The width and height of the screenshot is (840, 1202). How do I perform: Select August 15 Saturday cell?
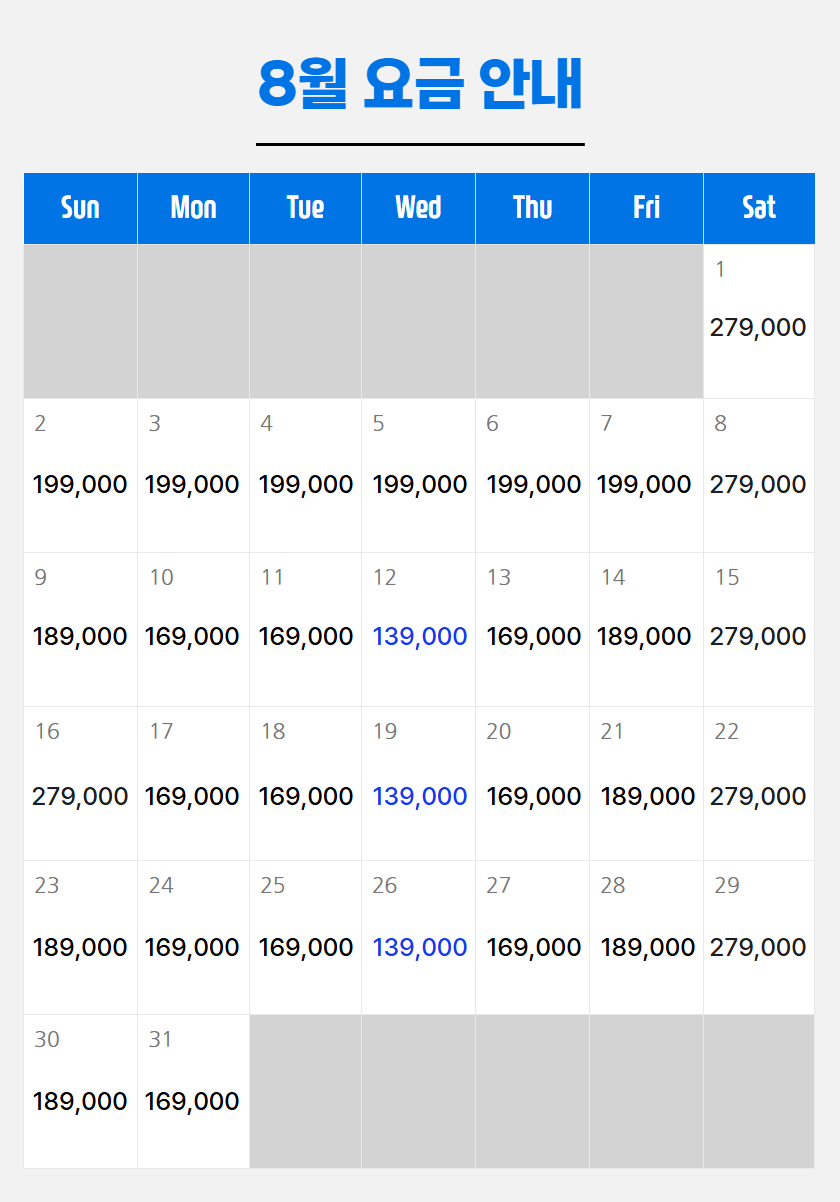tap(759, 629)
